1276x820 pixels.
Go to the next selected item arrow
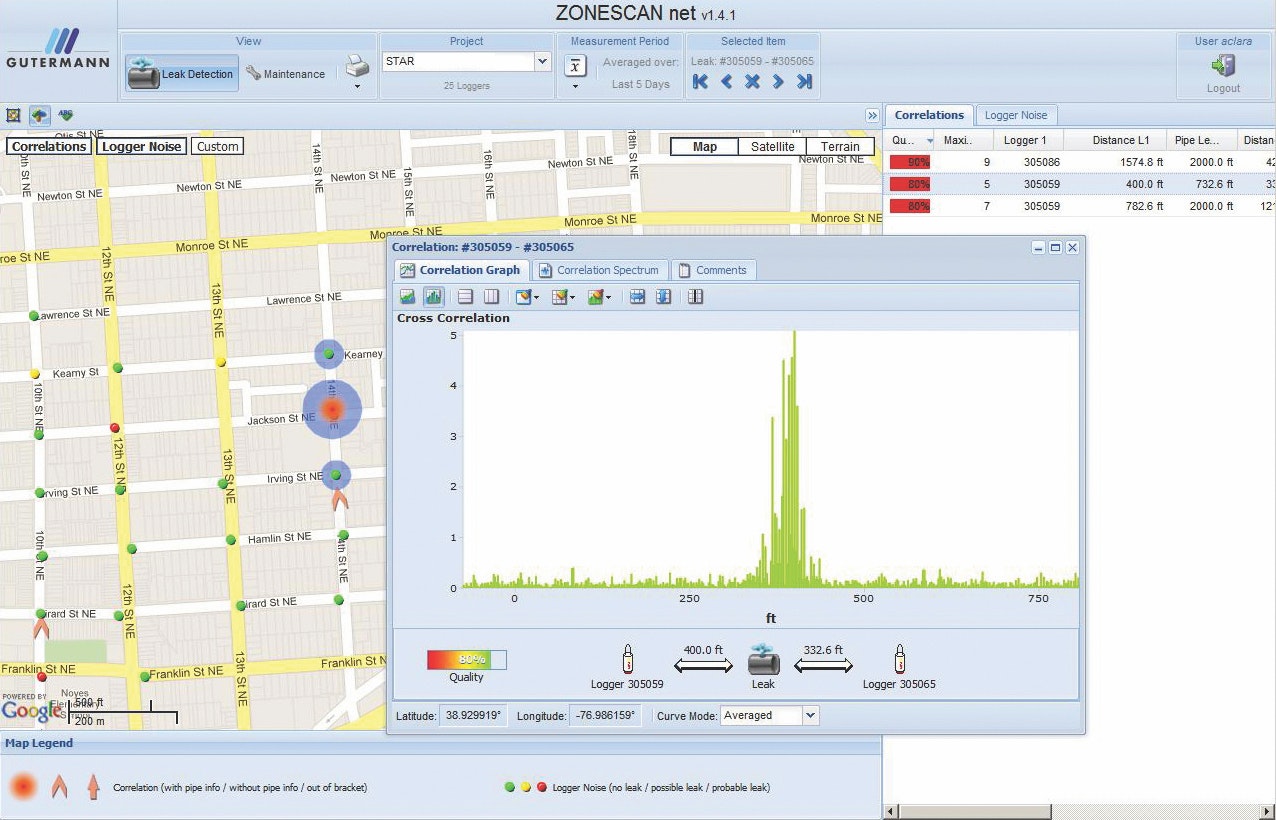click(778, 82)
